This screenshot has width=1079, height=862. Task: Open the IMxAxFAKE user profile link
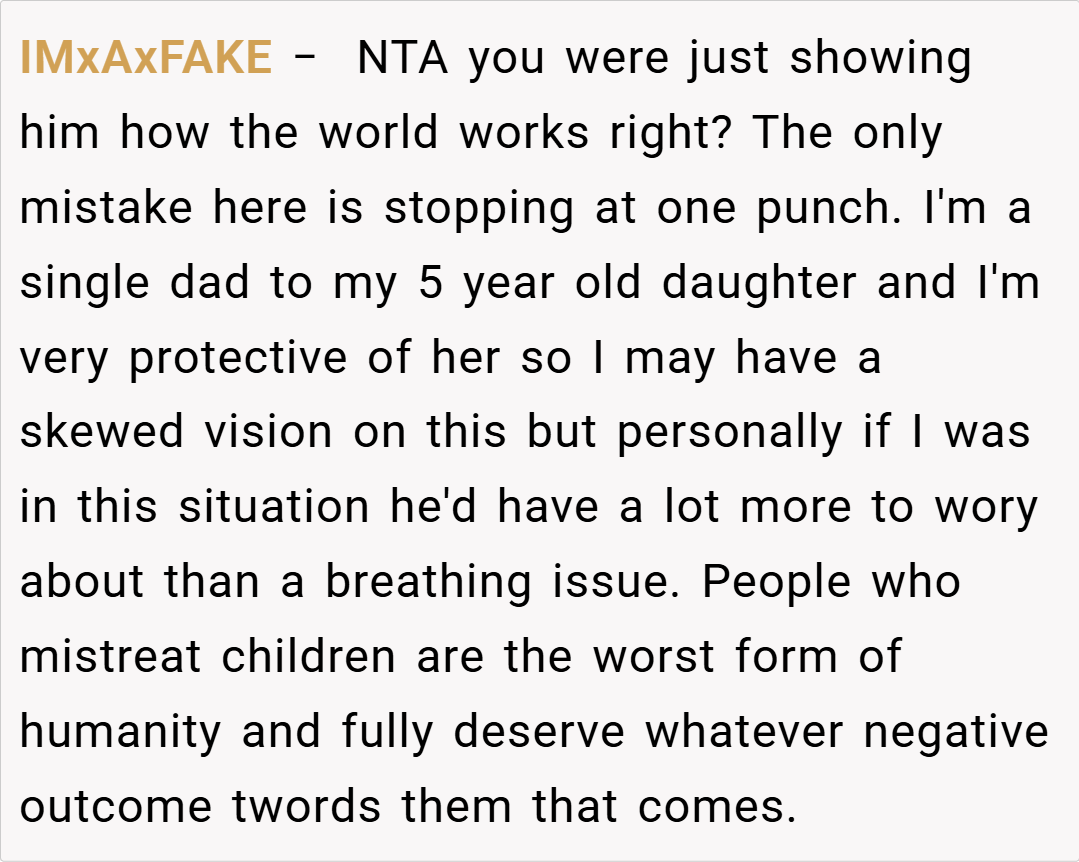(145, 59)
